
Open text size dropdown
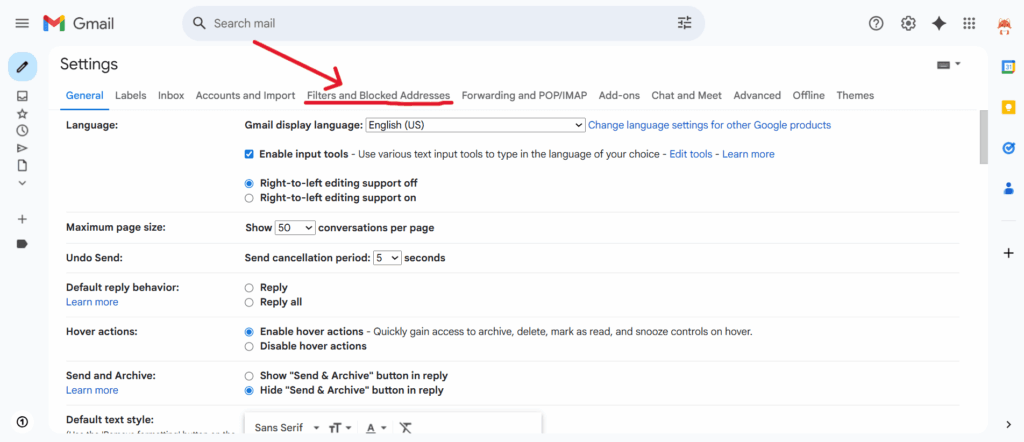[340, 428]
